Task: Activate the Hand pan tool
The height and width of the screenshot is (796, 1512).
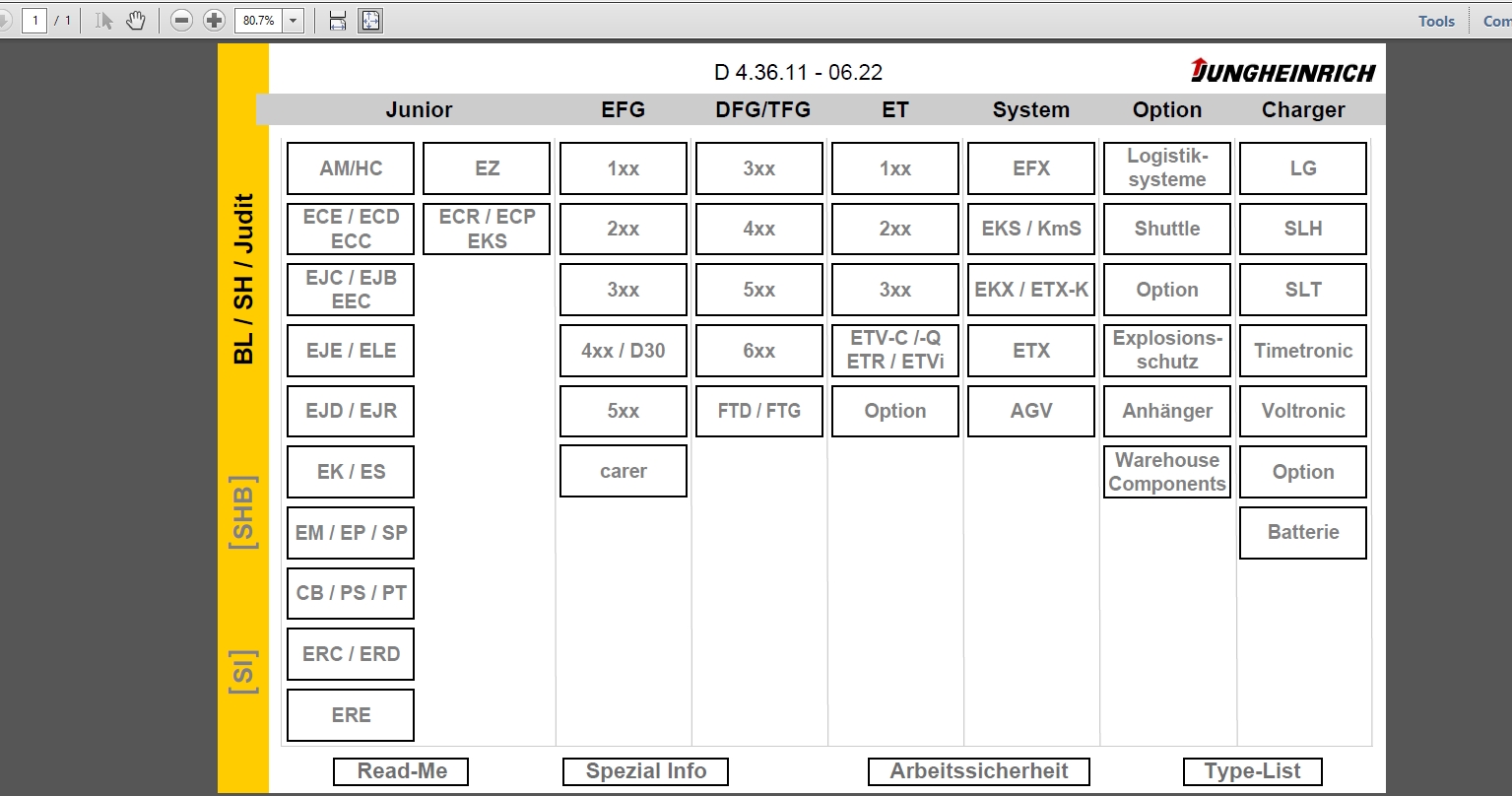Action: click(136, 20)
